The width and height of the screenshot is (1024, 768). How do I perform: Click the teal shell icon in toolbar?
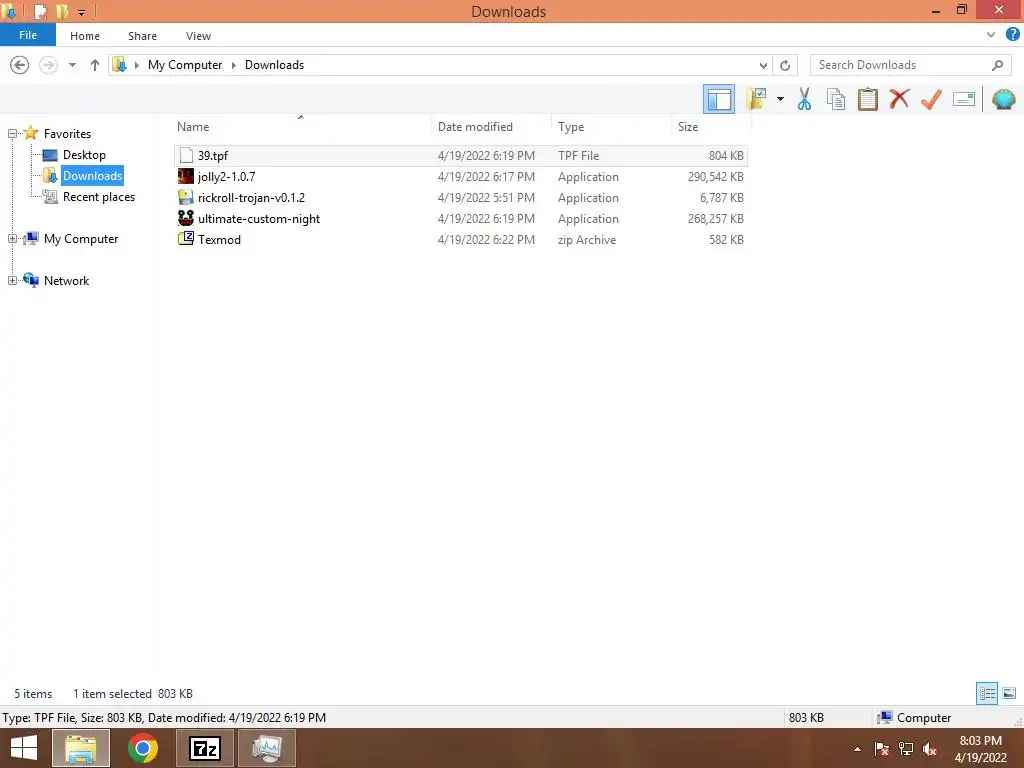point(1003,99)
